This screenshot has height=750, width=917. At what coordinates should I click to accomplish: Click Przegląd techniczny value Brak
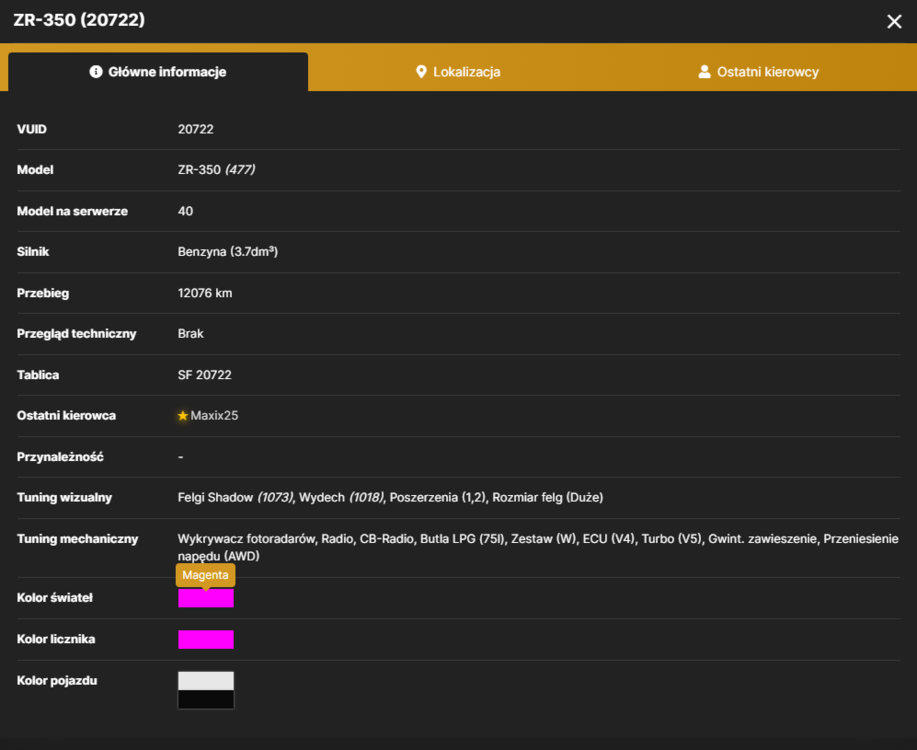tap(191, 333)
